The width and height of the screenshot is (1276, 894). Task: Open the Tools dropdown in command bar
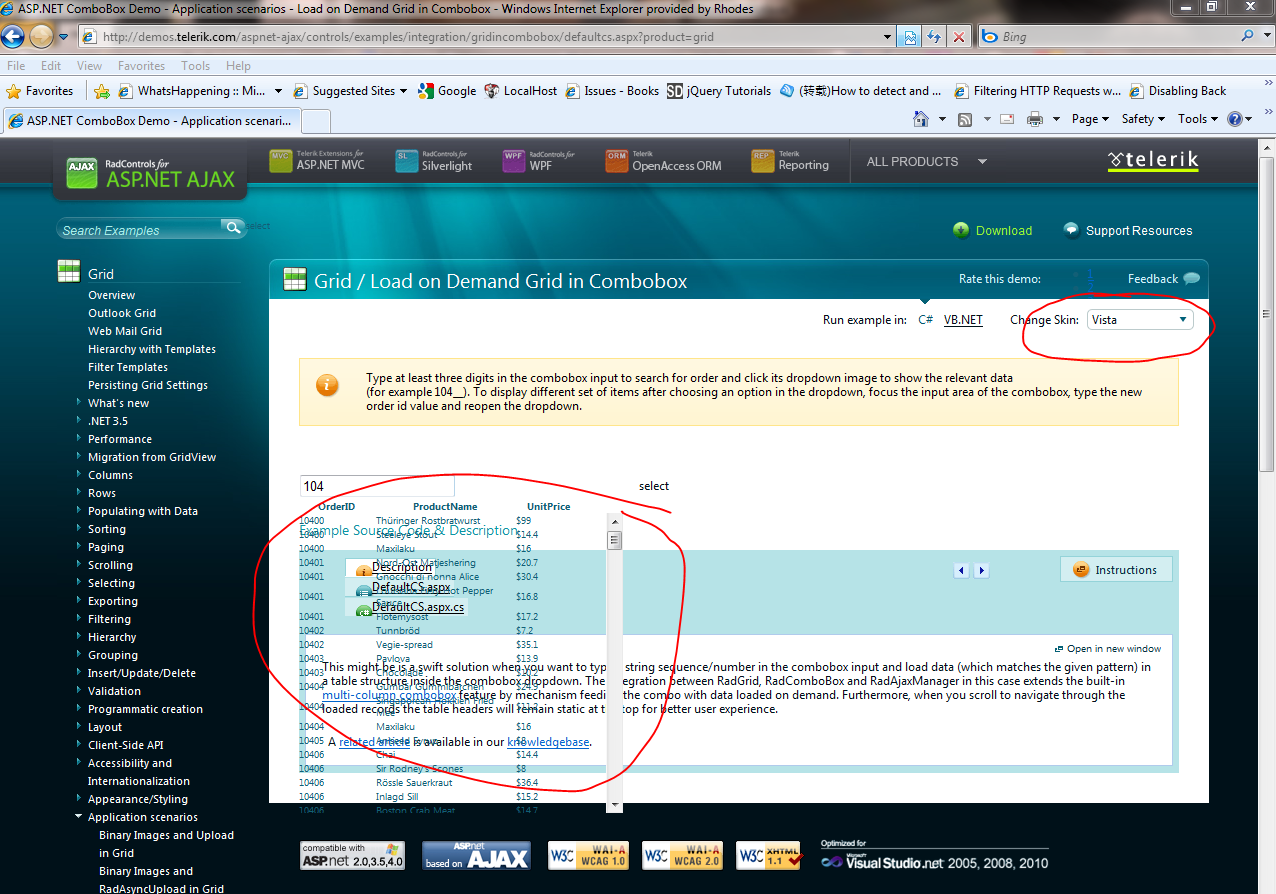coord(1197,119)
